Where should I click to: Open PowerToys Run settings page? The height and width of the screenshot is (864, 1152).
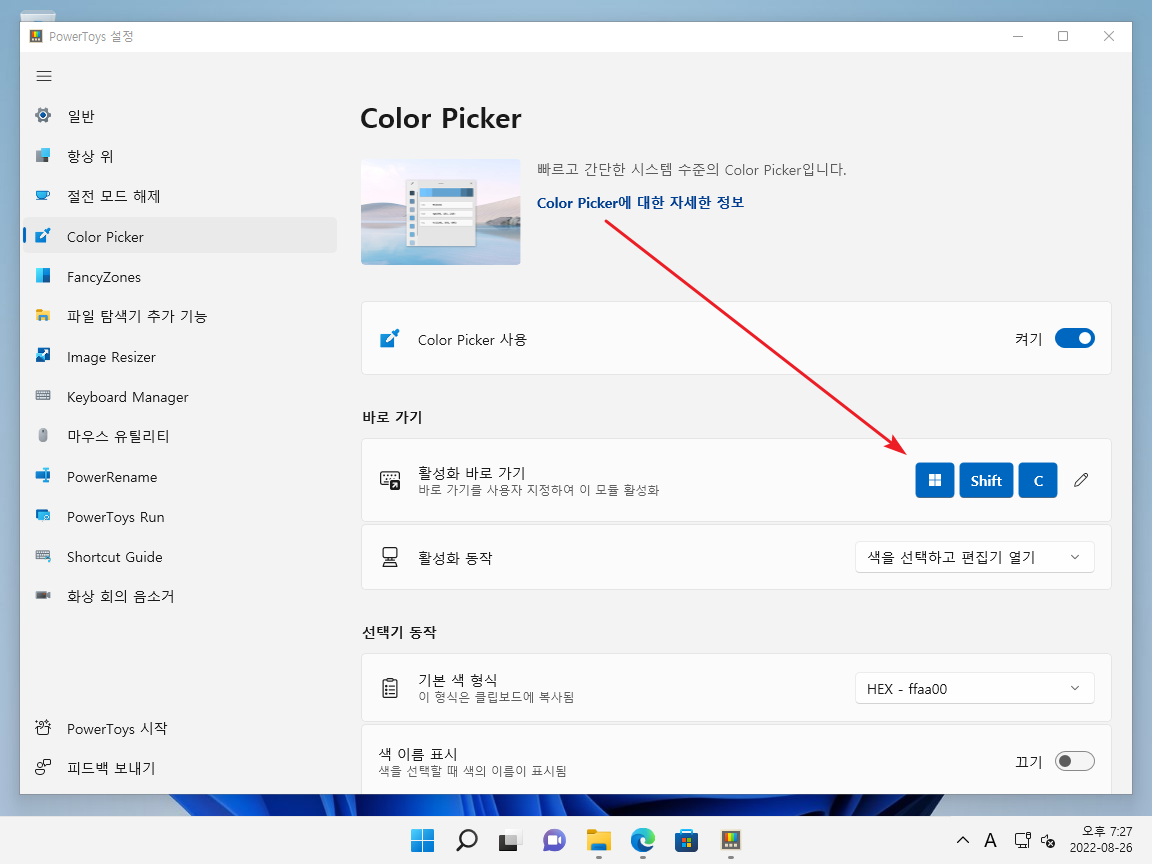click(x=180, y=516)
